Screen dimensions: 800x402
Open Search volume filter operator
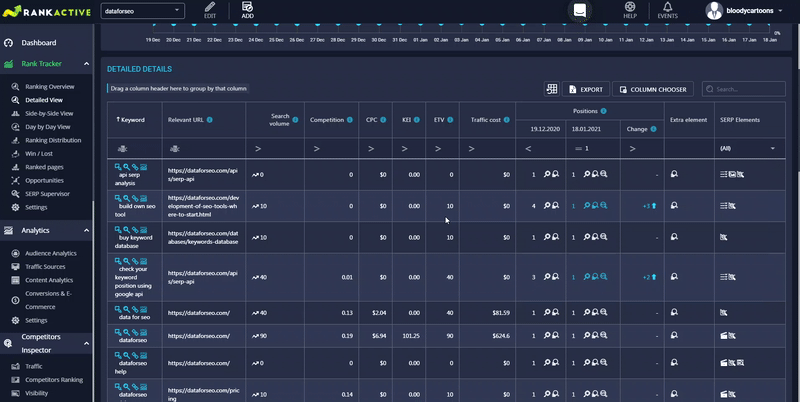[258, 149]
